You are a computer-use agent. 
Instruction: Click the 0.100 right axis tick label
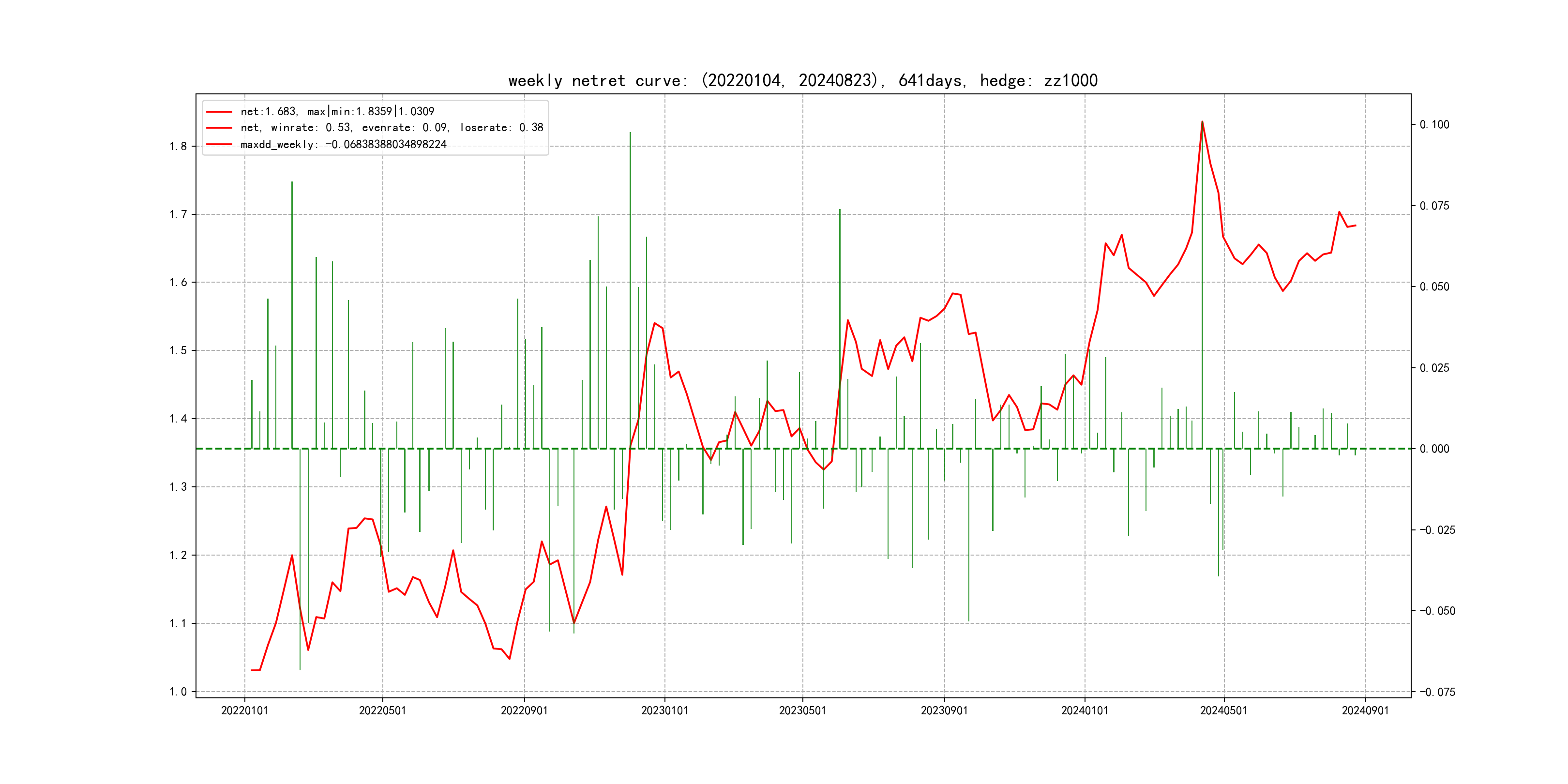pyautogui.click(x=1434, y=125)
